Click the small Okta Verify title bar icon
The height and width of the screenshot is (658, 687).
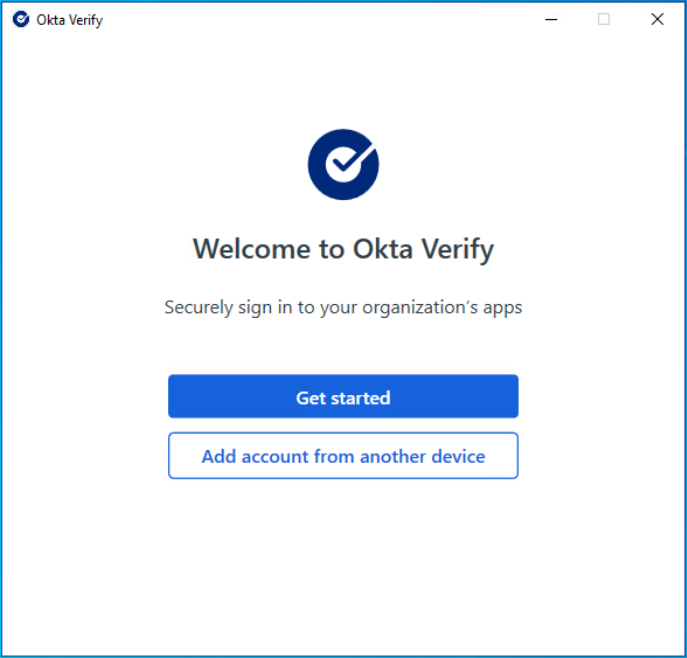click(x=21, y=19)
